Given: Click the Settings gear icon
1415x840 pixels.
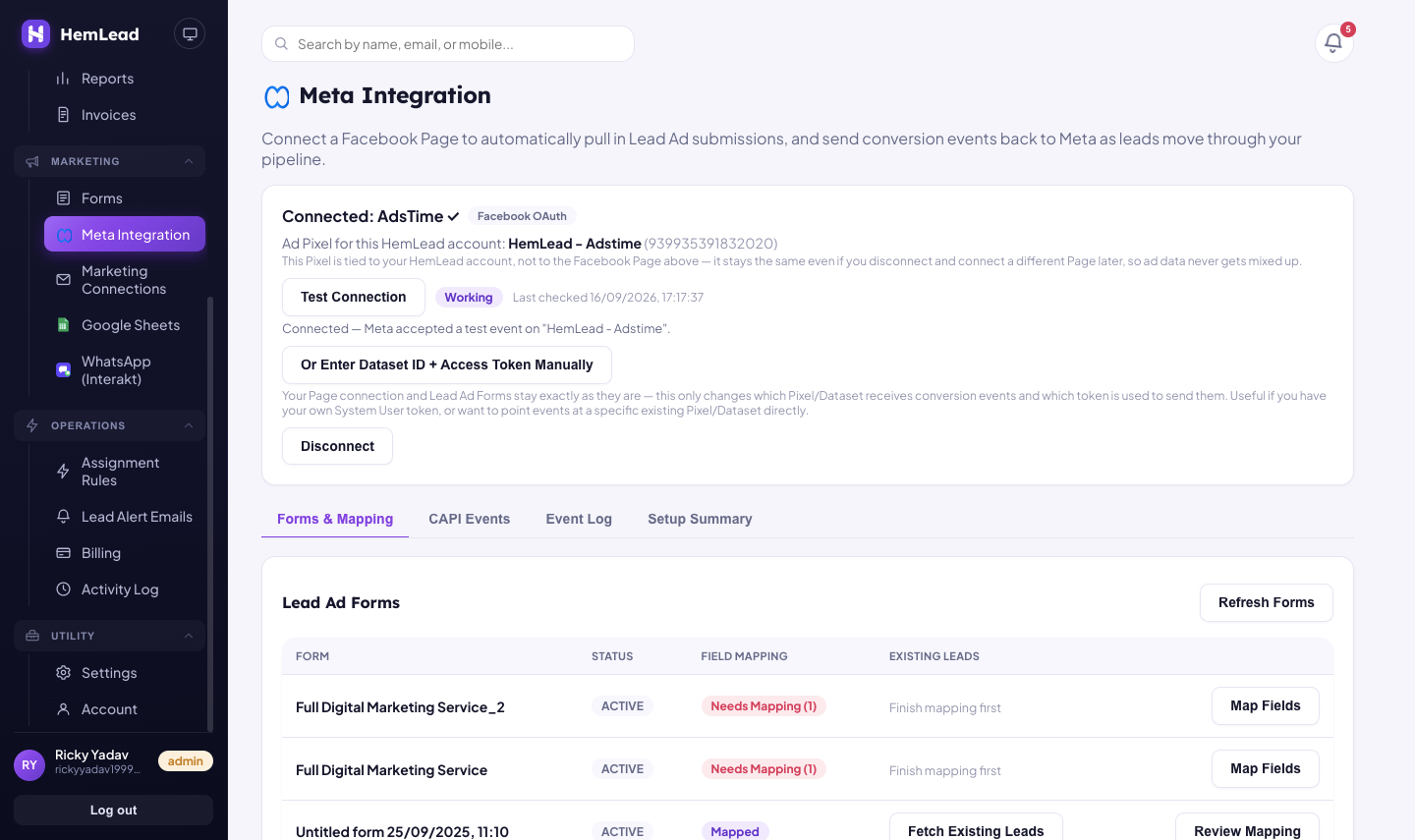Looking at the screenshot, I should pyautogui.click(x=63, y=673).
